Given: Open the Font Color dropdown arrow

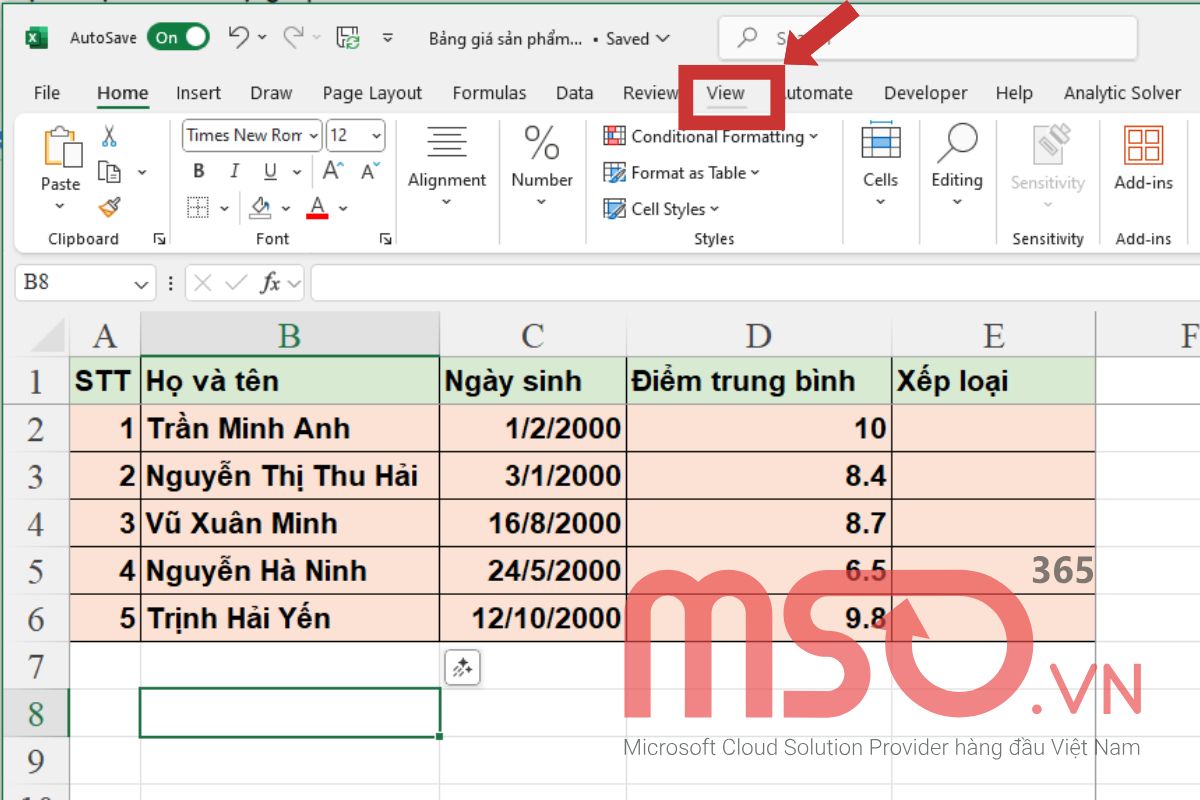Looking at the screenshot, I should pos(343,208).
